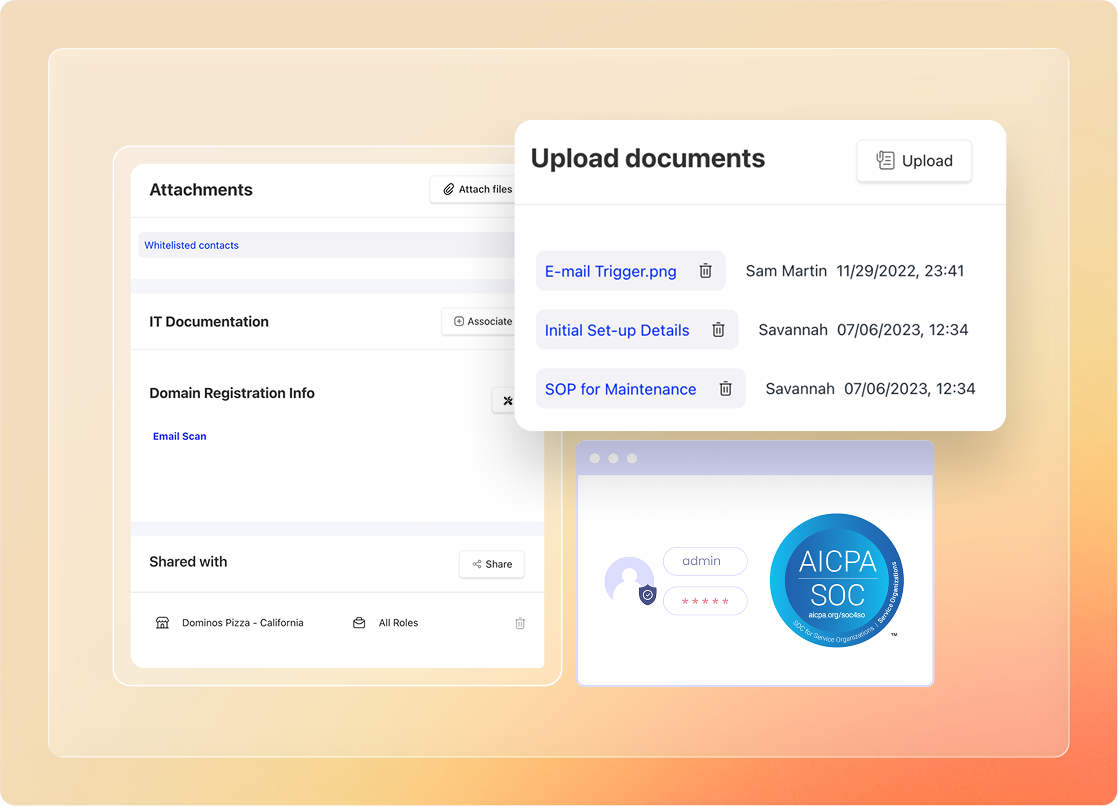
Task: Open the Whitelisted contacts attachment
Action: [191, 245]
